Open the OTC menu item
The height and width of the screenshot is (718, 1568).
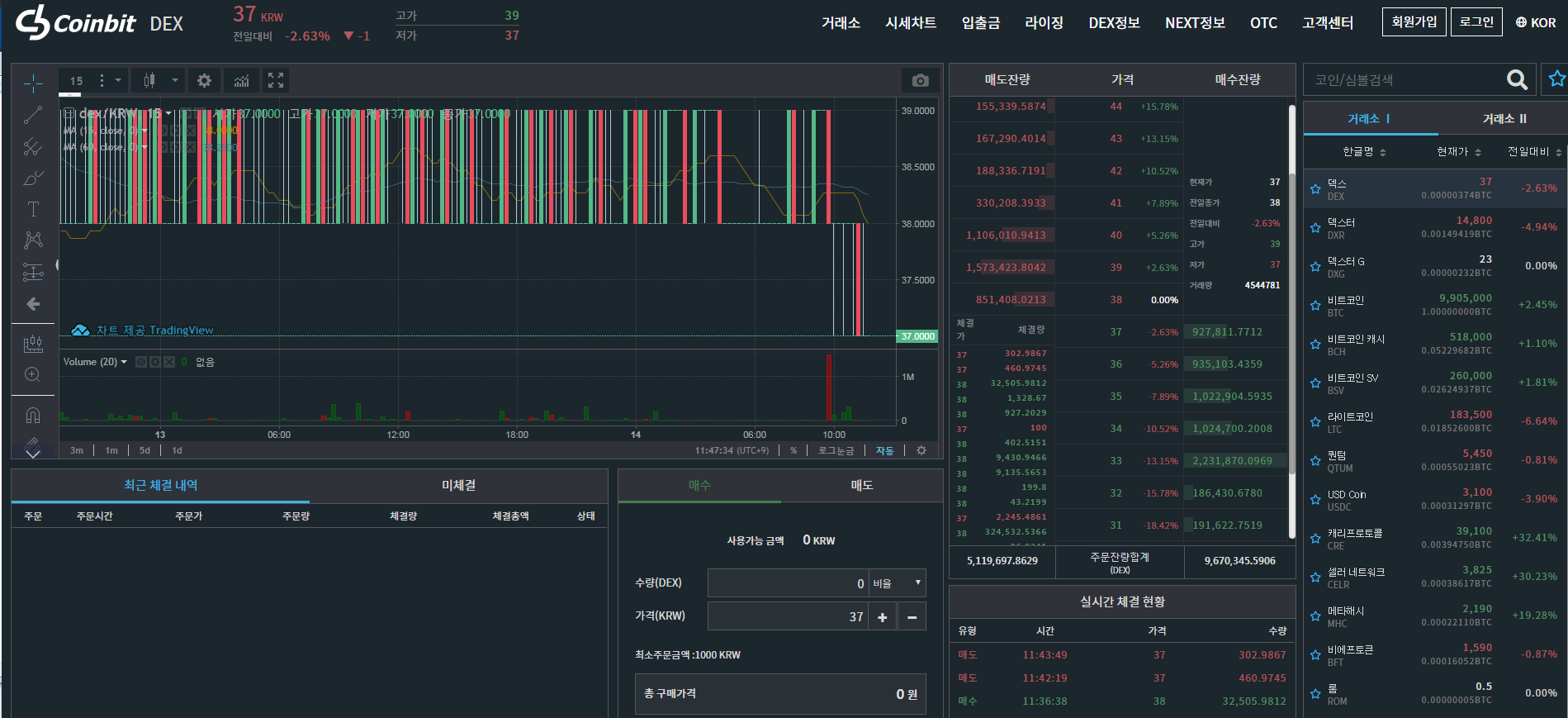1263,23
